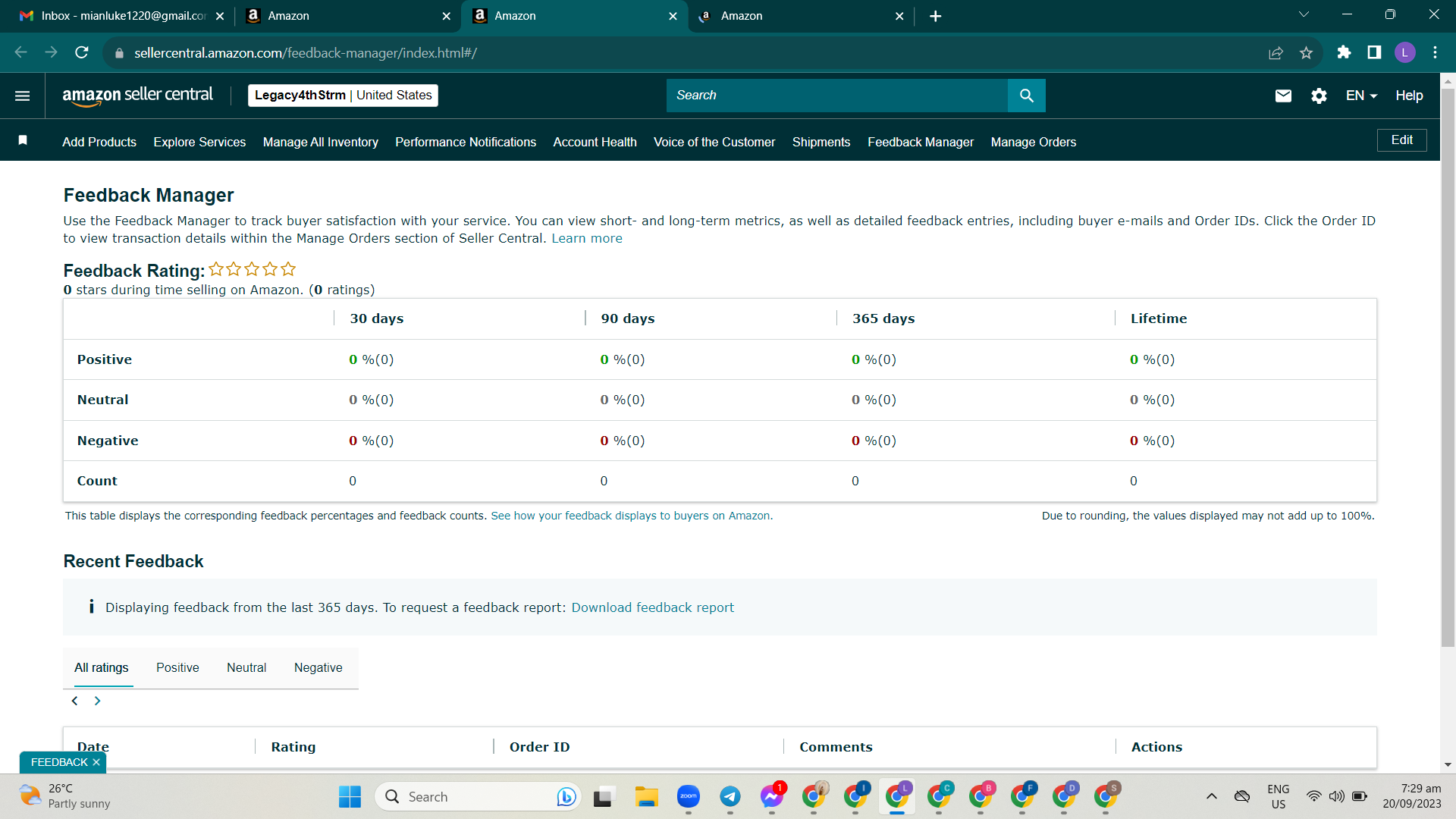Open the hamburger navigation menu
1456x819 pixels.
click(x=22, y=96)
